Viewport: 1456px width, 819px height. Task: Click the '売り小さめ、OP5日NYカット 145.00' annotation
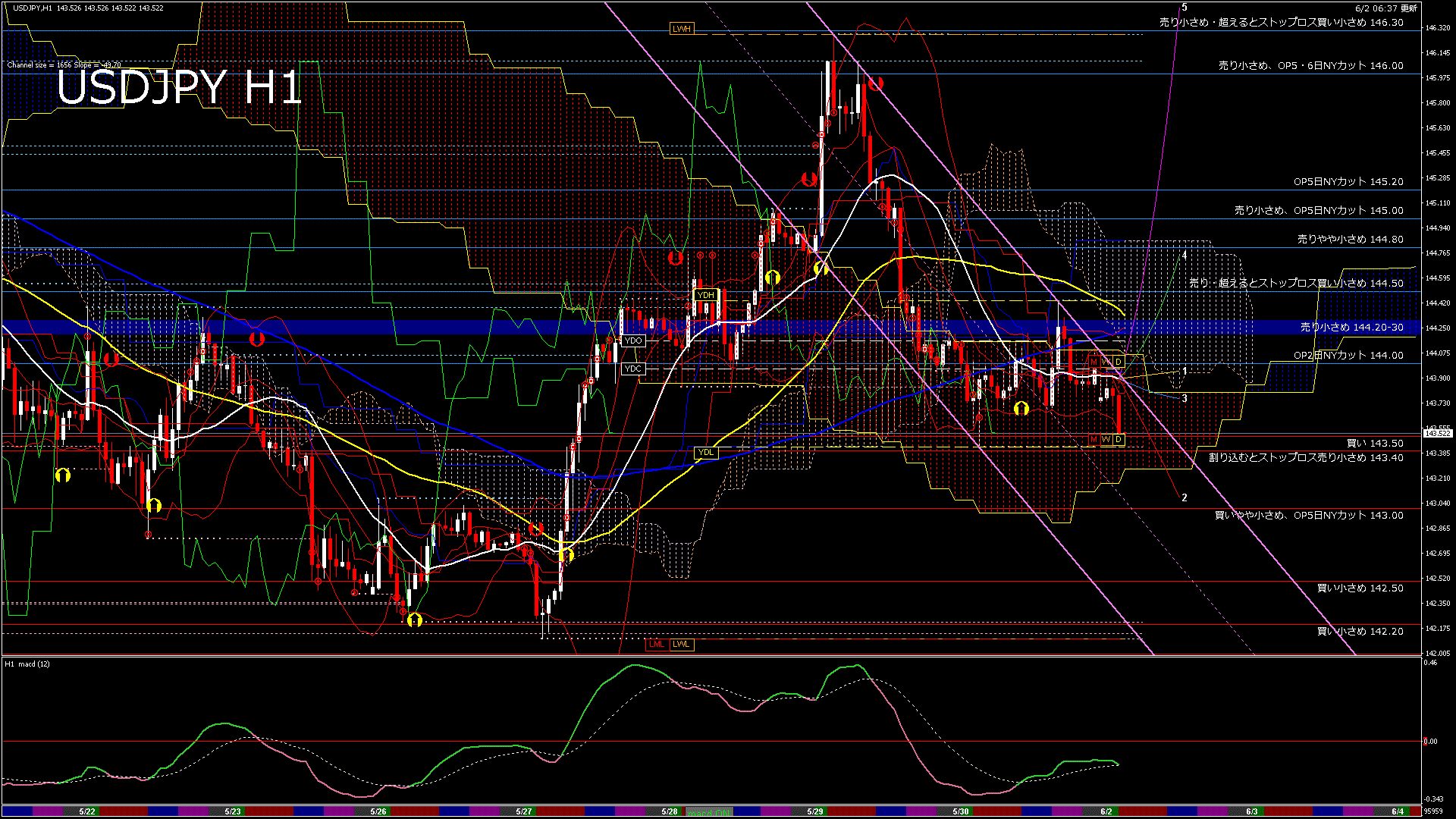(1319, 211)
